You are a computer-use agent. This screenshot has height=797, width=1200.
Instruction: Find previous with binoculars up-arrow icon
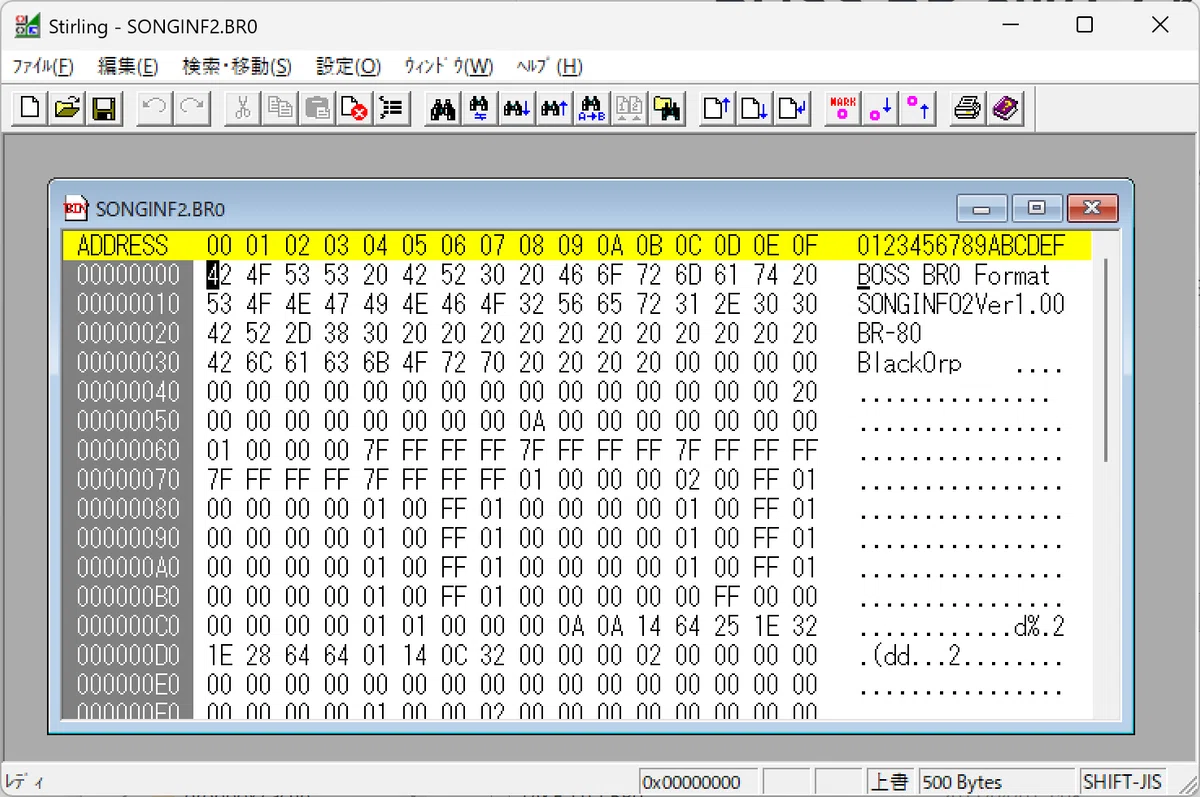[554, 108]
